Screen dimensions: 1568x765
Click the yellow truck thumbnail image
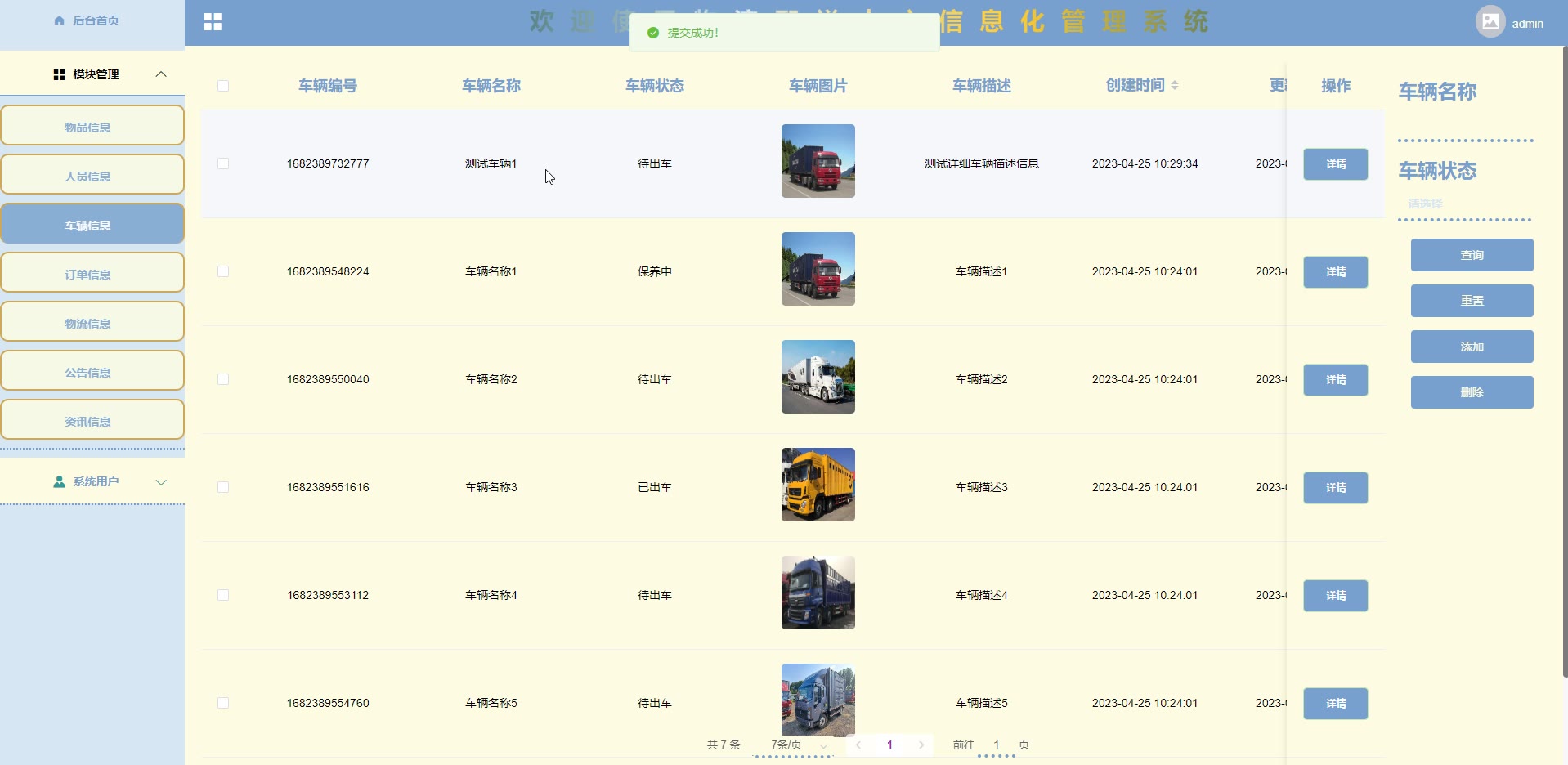[x=818, y=485]
